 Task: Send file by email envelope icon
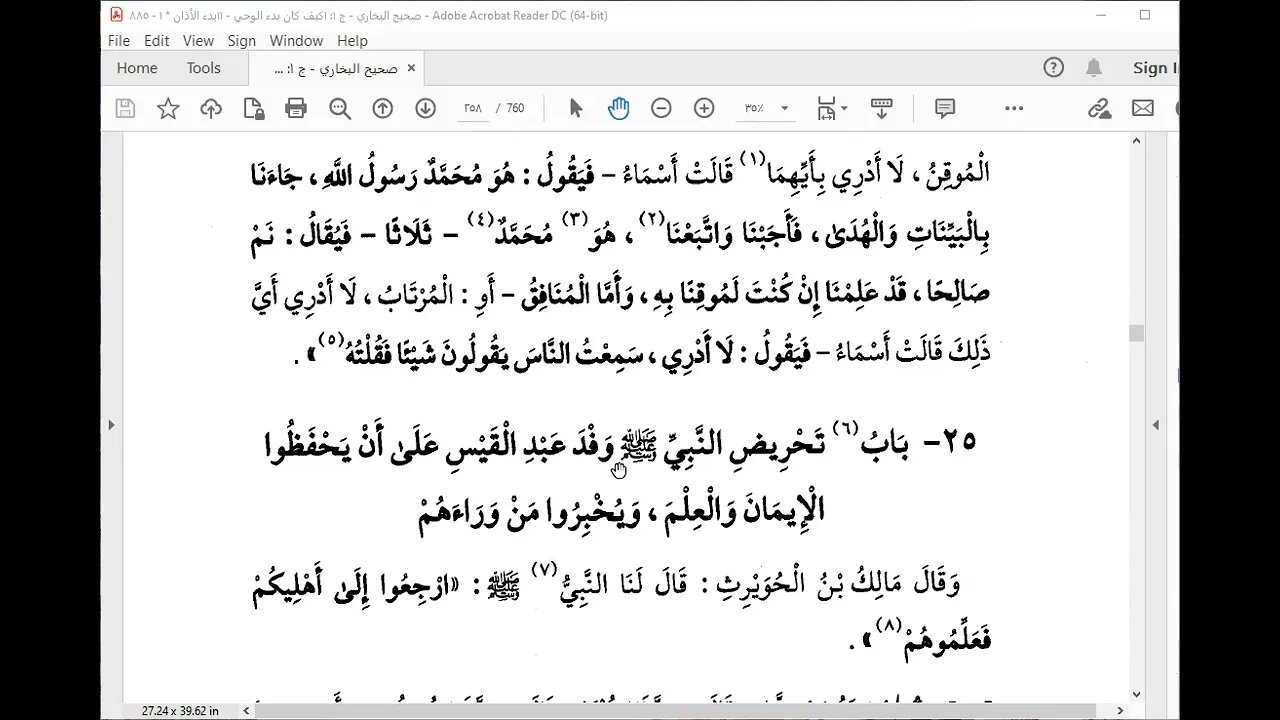click(x=1143, y=108)
